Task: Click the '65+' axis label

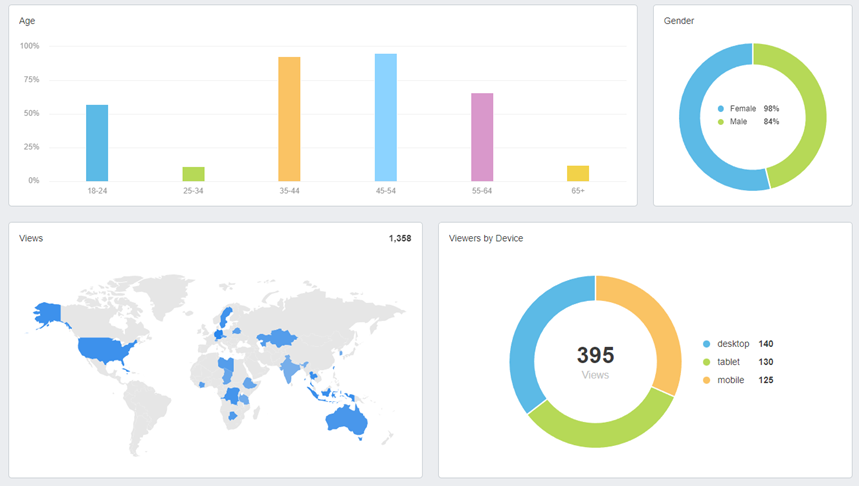Action: pos(578,191)
